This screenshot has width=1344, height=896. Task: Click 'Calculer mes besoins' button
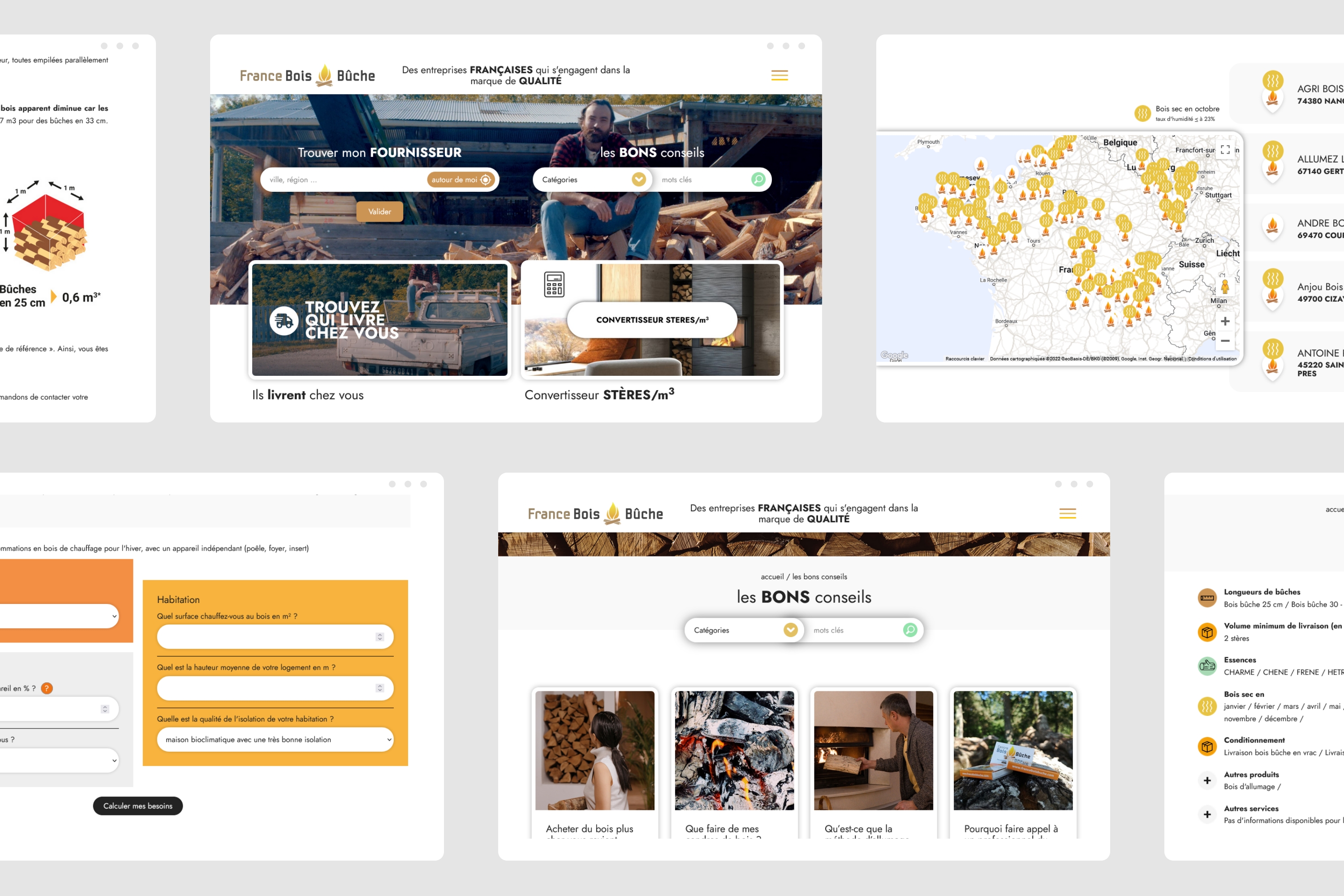[138, 806]
